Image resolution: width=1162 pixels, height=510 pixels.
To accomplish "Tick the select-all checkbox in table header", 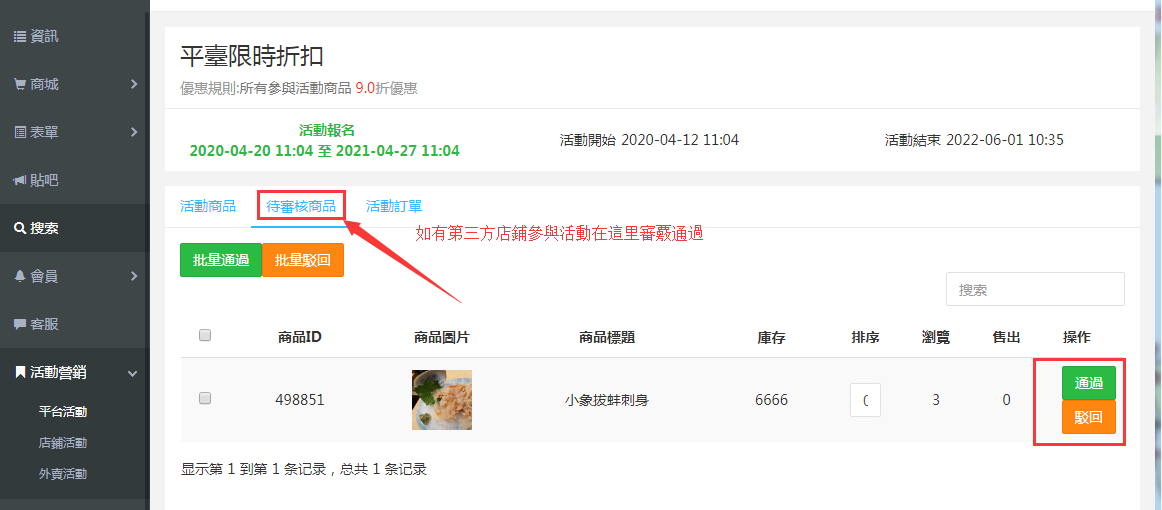I will 205,335.
